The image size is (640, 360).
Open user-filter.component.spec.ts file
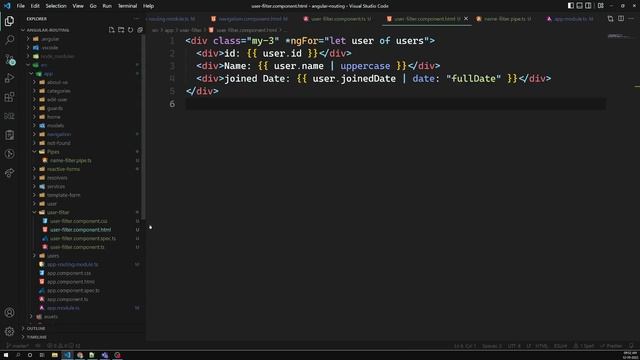(82, 238)
